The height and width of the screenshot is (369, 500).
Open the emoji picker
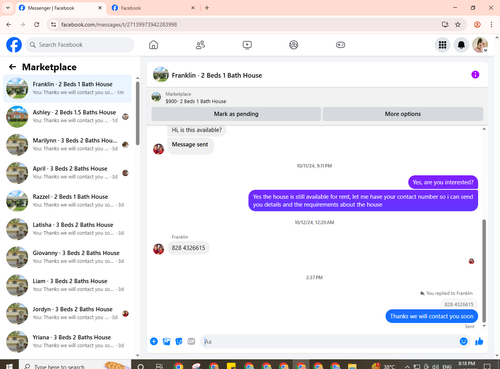click(x=463, y=341)
